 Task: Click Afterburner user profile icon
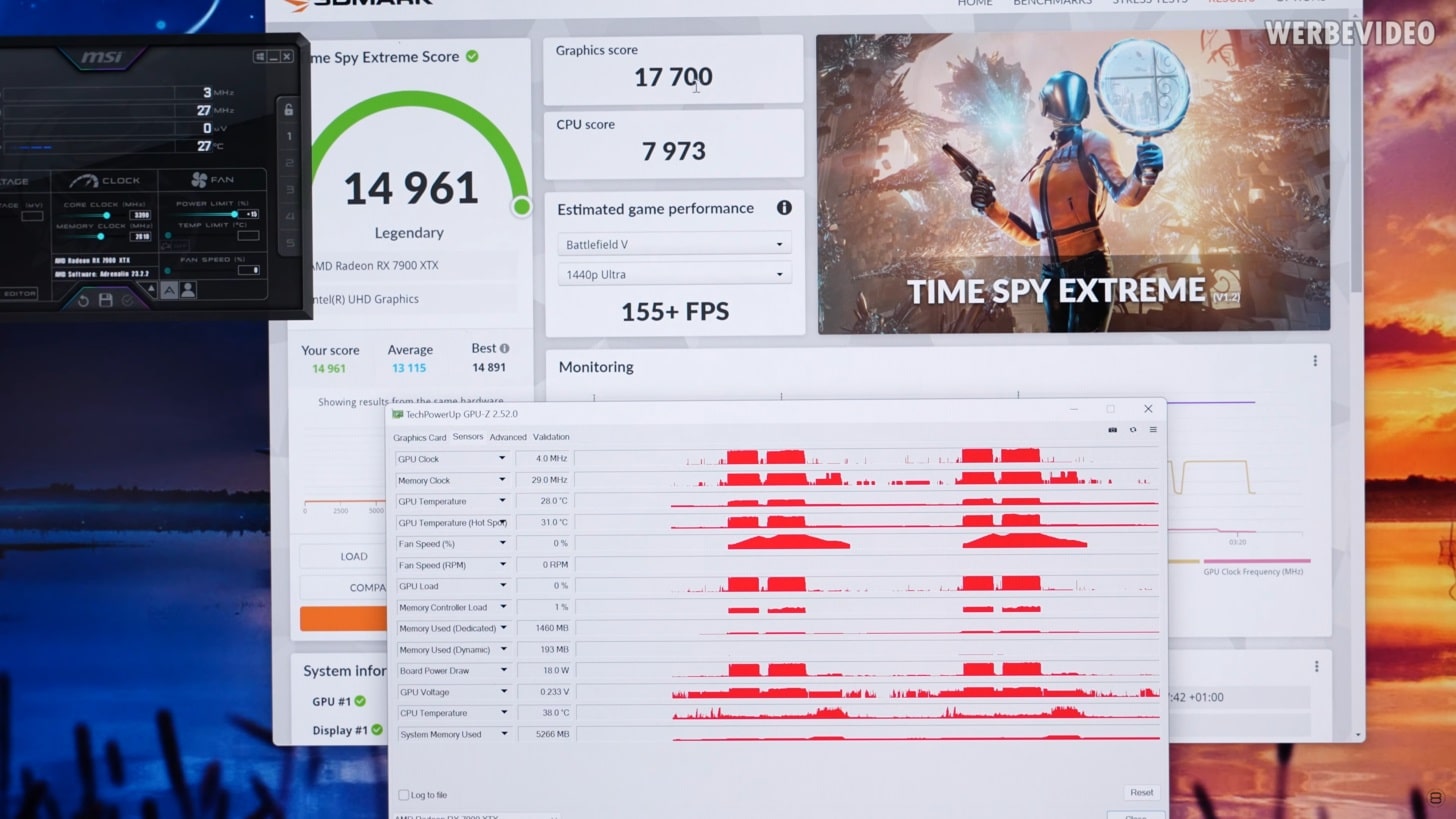coord(187,290)
